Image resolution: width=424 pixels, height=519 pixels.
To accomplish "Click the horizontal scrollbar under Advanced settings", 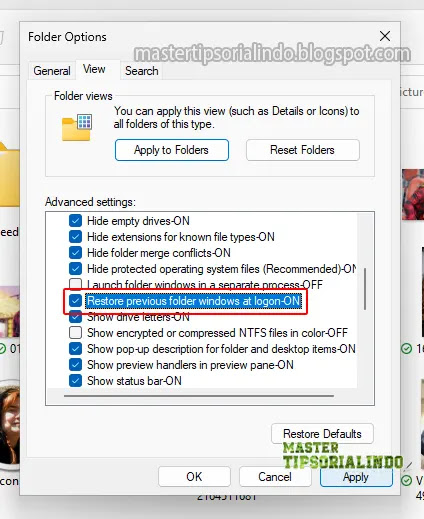I will pyautogui.click(x=199, y=396).
